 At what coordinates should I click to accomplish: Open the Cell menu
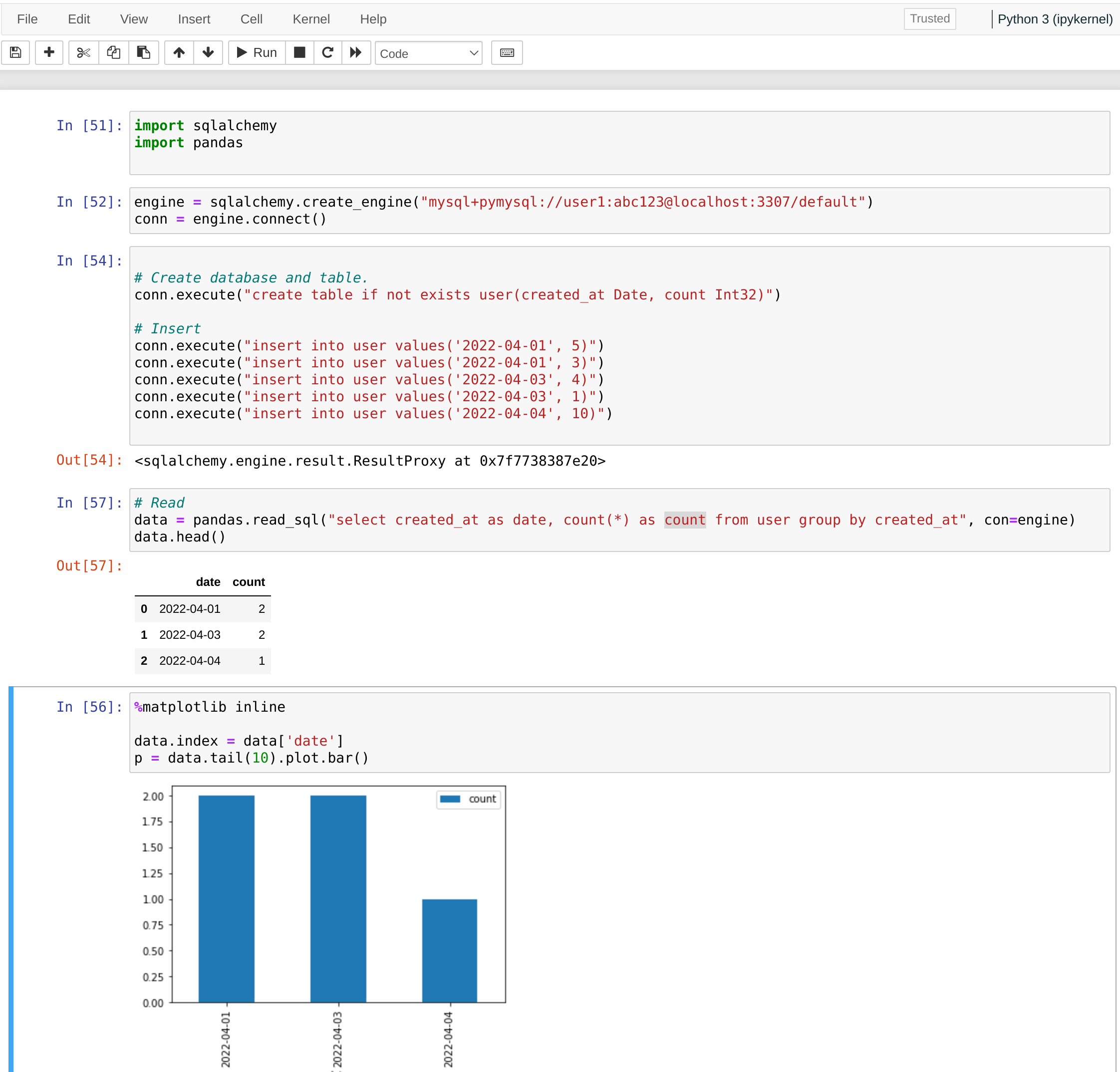(x=252, y=19)
